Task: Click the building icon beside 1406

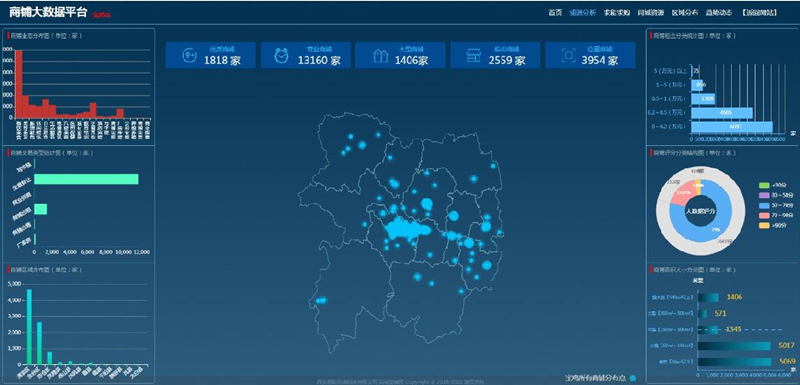Action: (380, 56)
